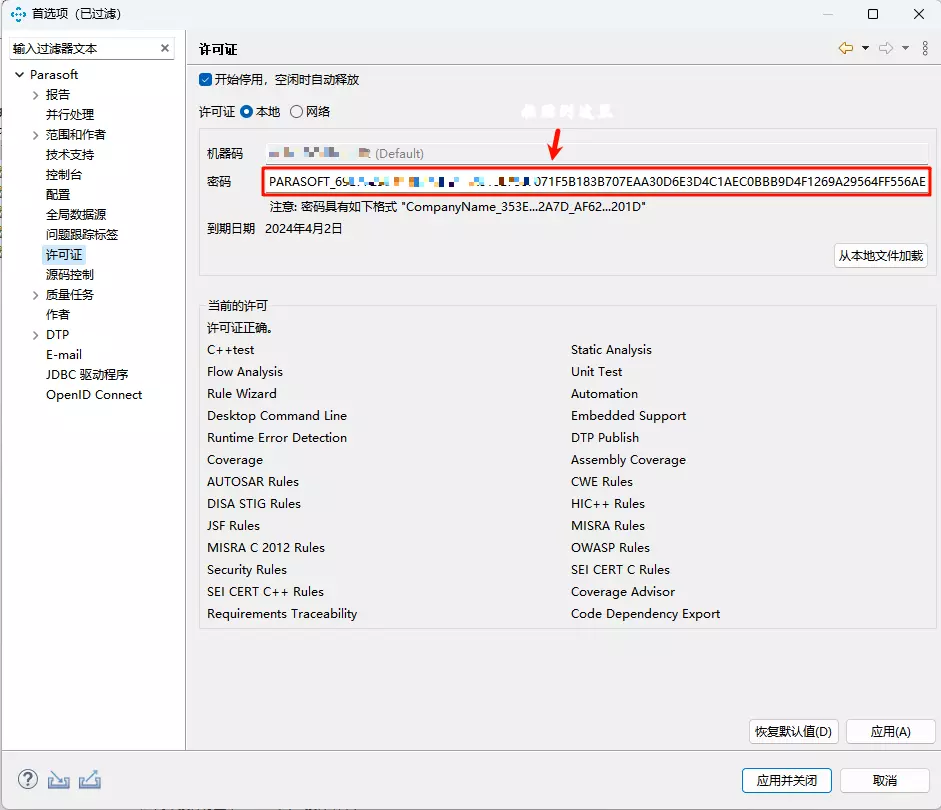
Task: Select 并行处理 in the preferences tree
Action: 70,115
